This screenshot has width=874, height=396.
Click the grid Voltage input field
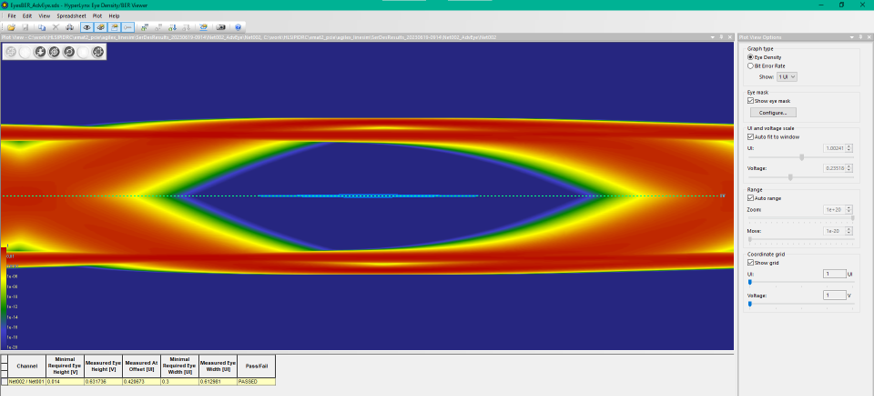point(834,295)
